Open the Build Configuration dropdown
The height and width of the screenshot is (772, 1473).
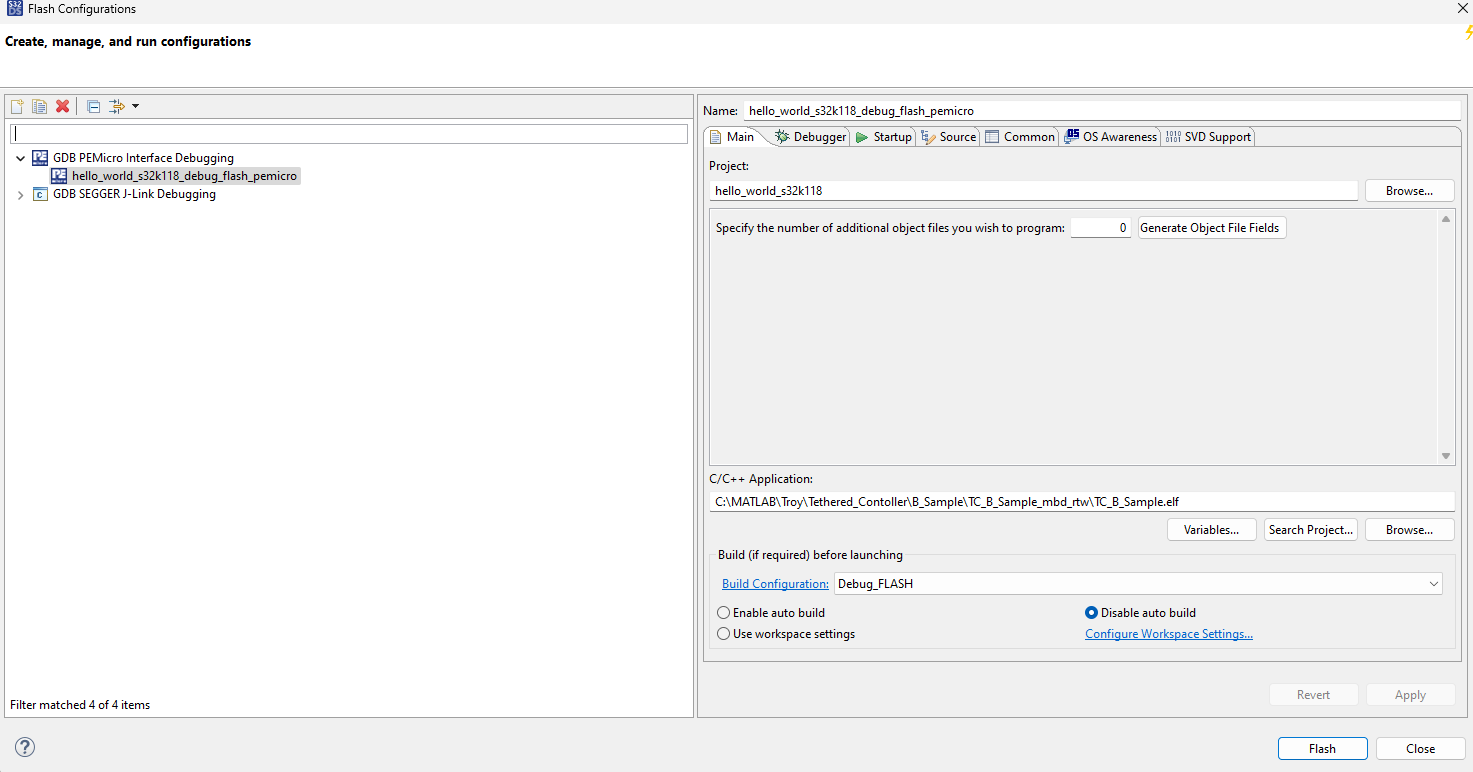click(1434, 583)
